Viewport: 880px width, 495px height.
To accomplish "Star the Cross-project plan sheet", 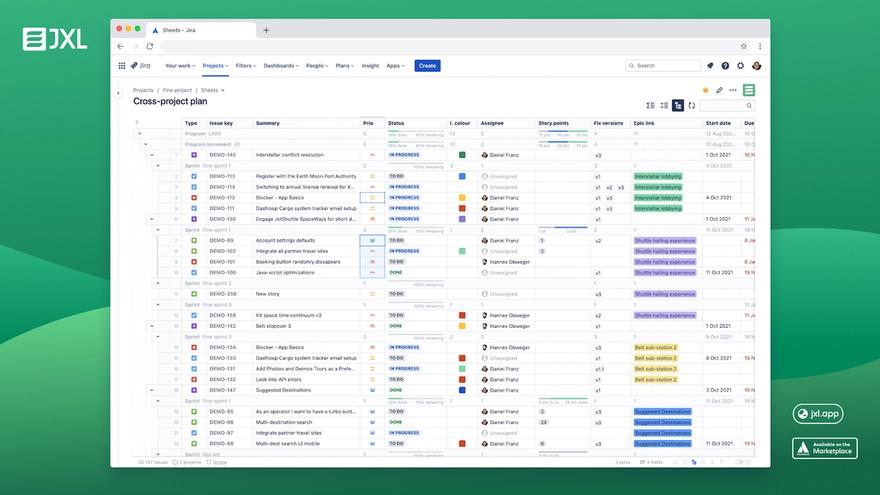I will click(705, 90).
